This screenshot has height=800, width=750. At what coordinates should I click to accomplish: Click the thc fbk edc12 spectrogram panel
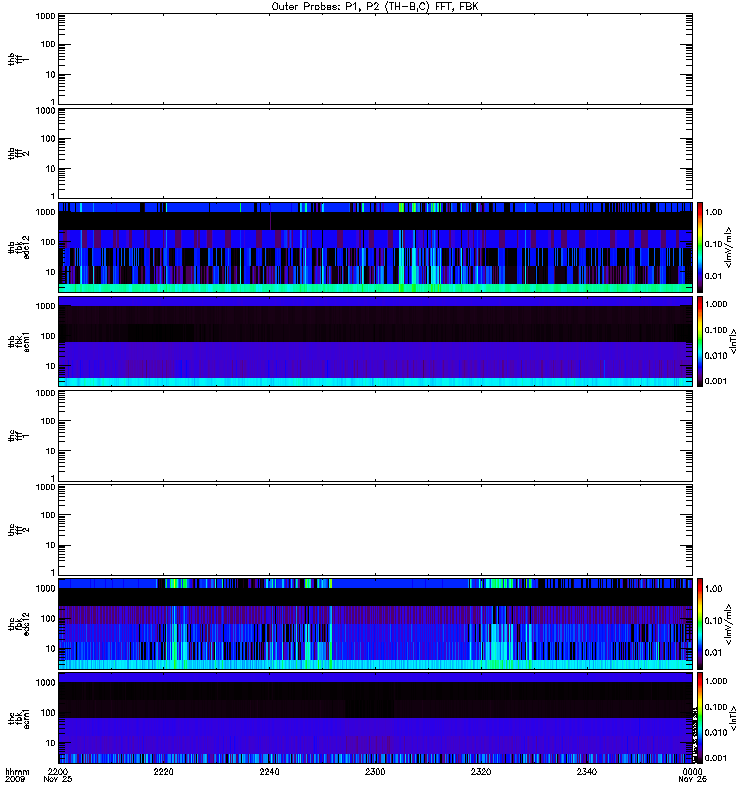point(375,623)
